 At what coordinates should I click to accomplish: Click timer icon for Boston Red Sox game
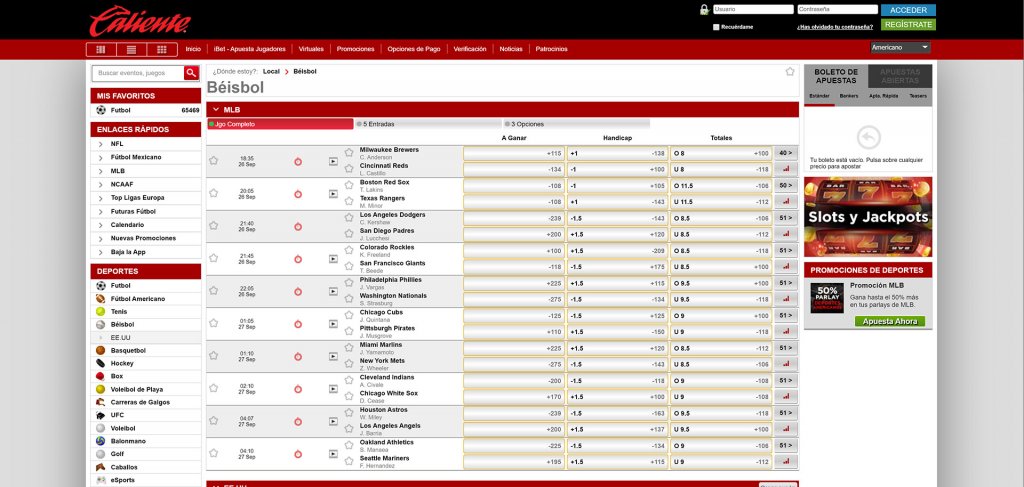(x=298, y=194)
